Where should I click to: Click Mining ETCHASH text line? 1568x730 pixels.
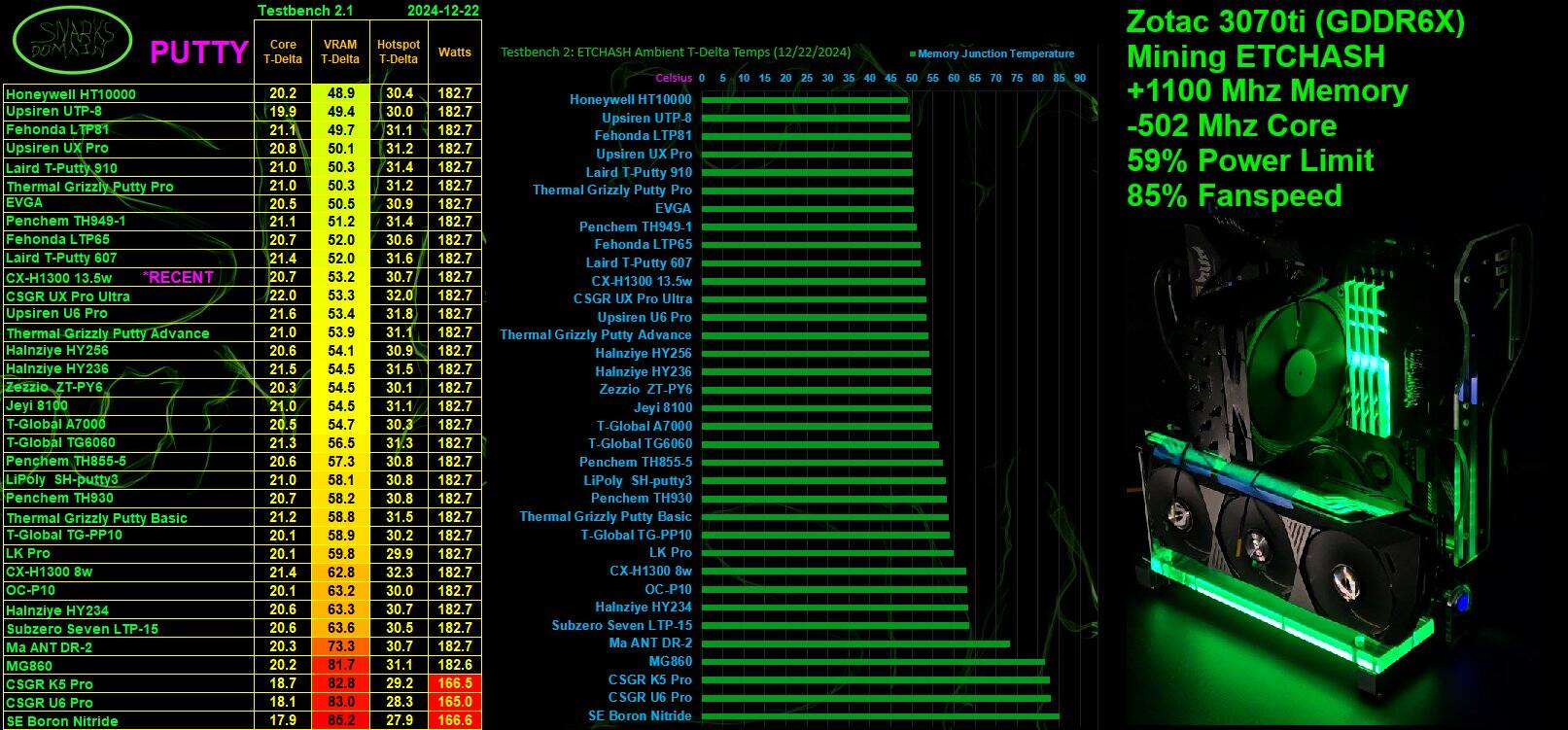1255,56
